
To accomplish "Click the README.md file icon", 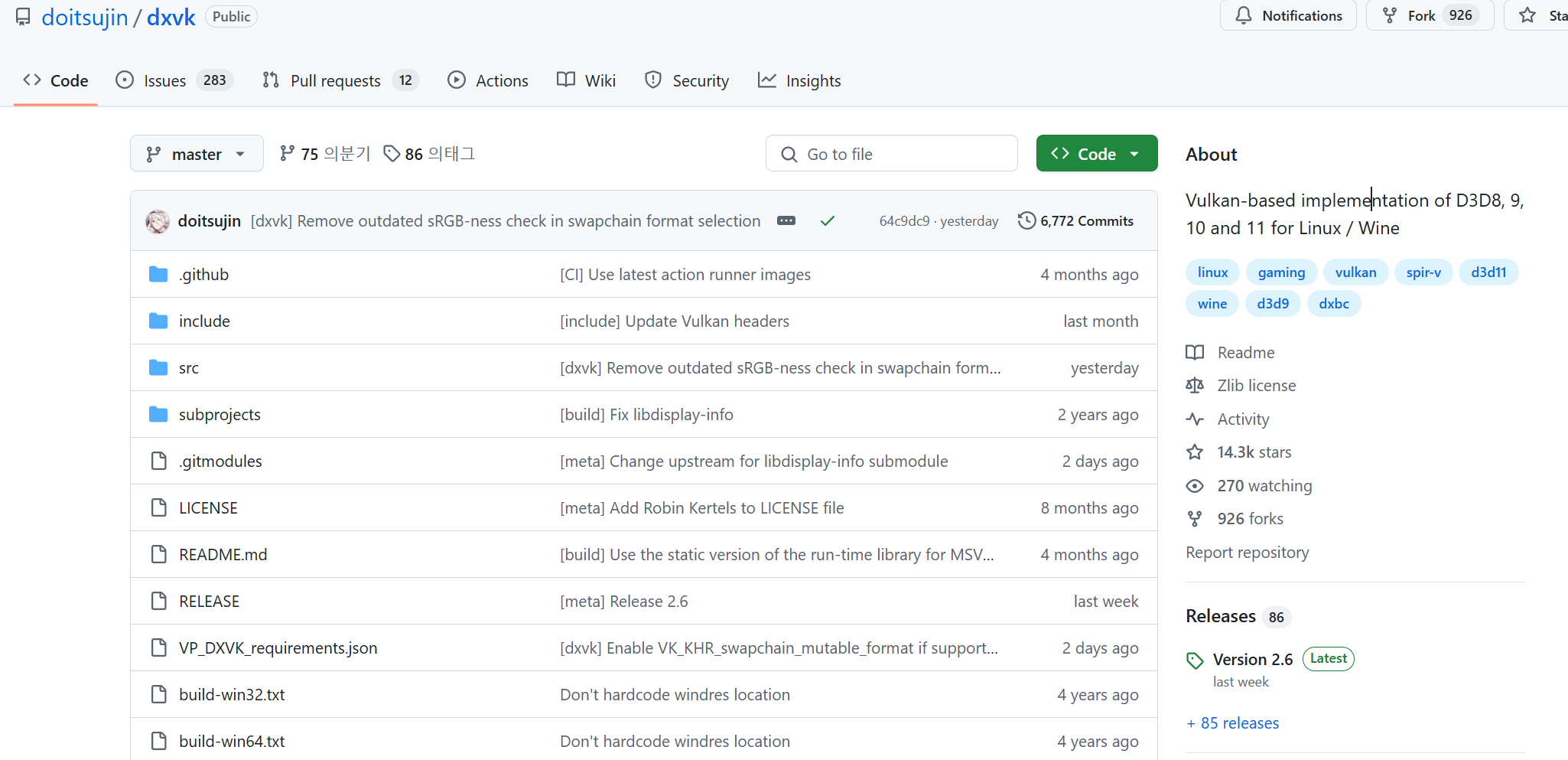I will (x=158, y=554).
